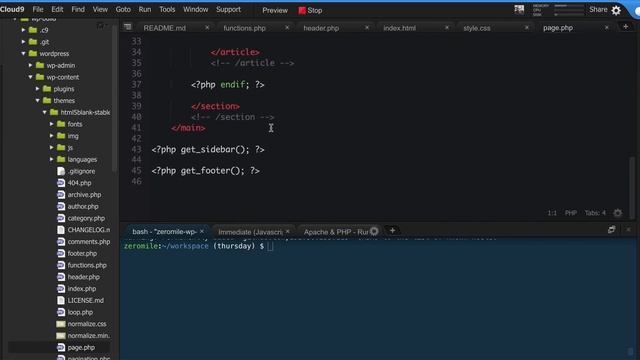Image resolution: width=640 pixels, height=360 pixels.
Task: Open the Support menu
Action: 228,9
